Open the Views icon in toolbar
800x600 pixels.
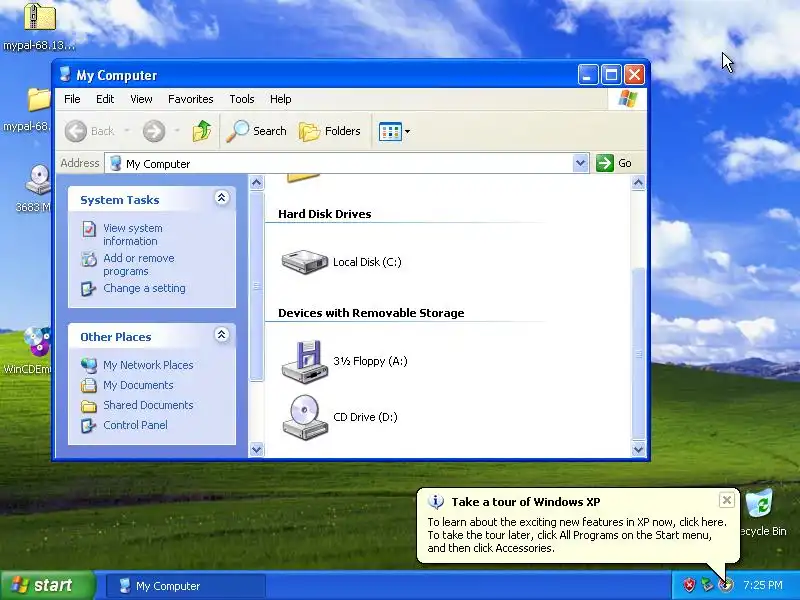(390, 132)
